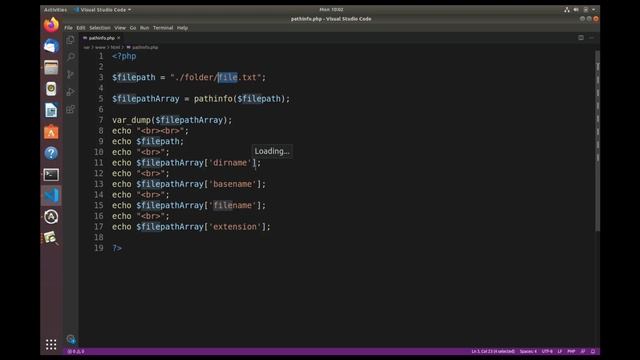Open the Edit menu
640x360 pixels.
coord(81,28)
